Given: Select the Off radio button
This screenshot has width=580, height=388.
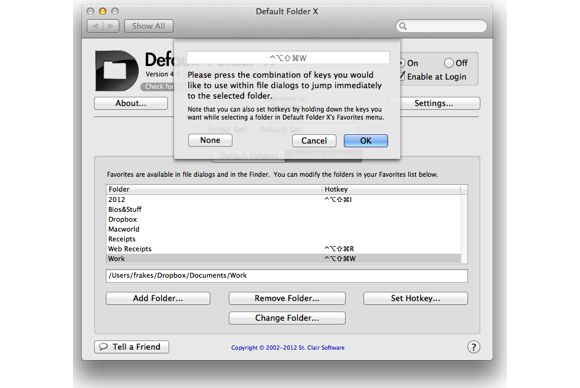Looking at the screenshot, I should click(x=449, y=63).
